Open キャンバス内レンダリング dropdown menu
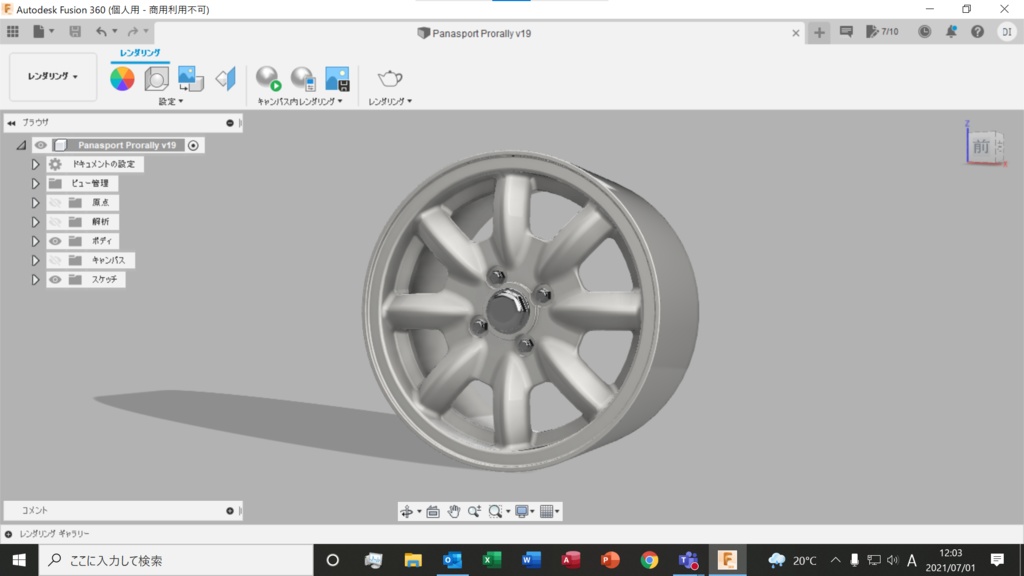 (300, 102)
